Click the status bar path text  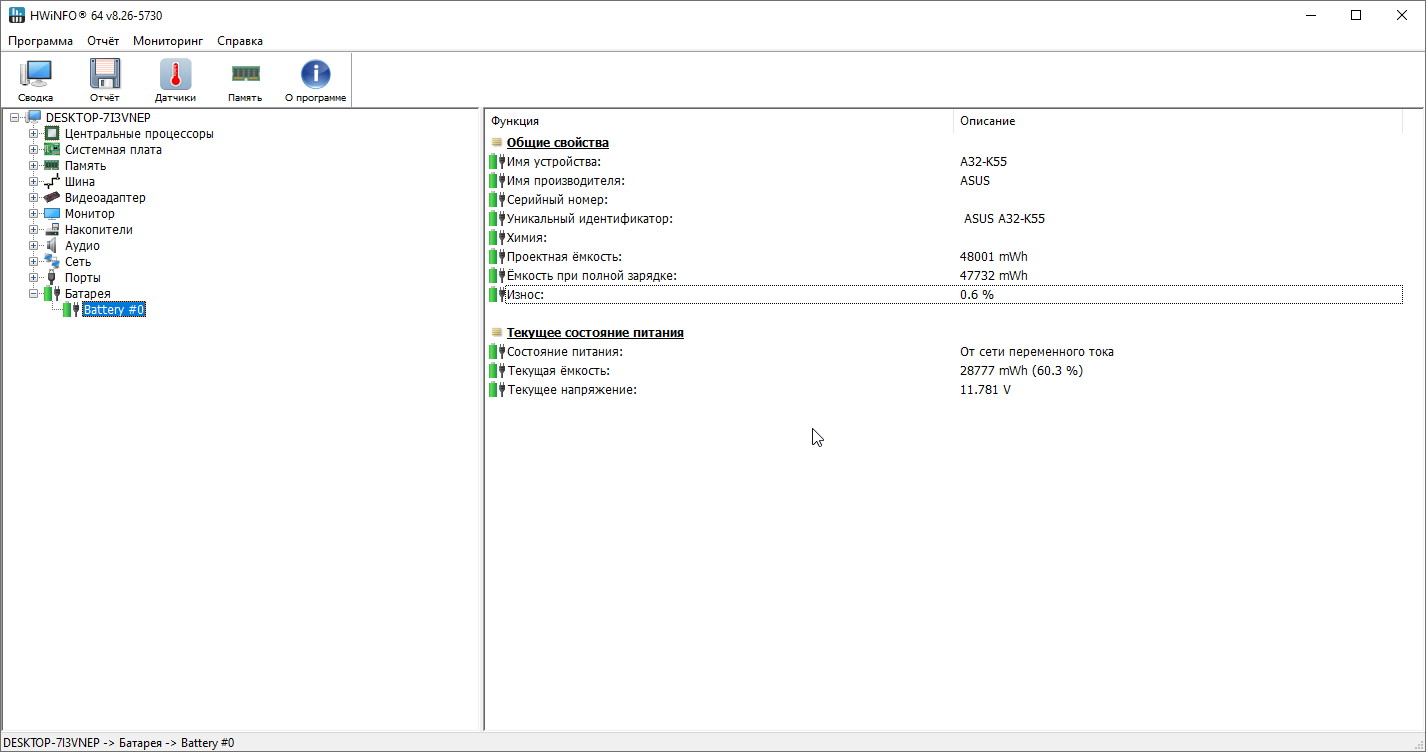coord(119,743)
